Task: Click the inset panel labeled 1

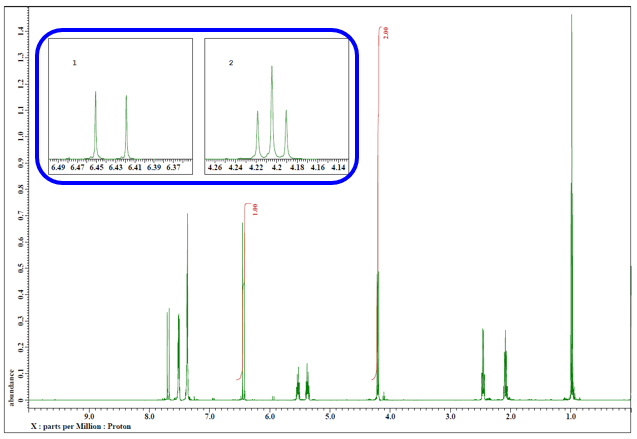Action: pos(118,100)
